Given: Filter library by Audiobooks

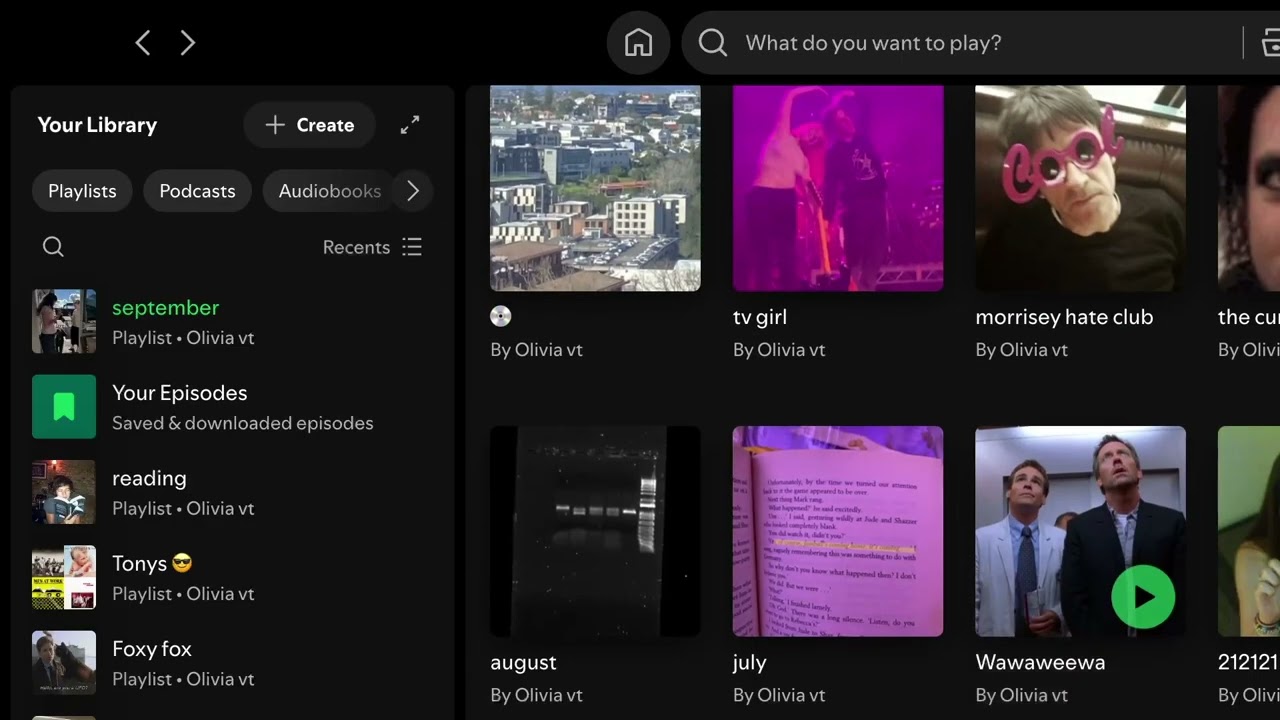Looking at the screenshot, I should pos(329,191).
